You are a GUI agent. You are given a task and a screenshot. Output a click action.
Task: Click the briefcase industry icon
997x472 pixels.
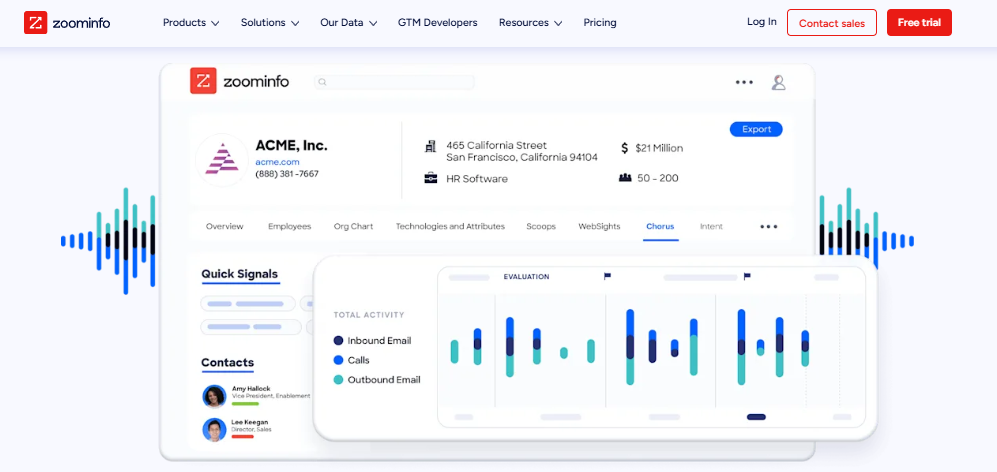click(430, 178)
